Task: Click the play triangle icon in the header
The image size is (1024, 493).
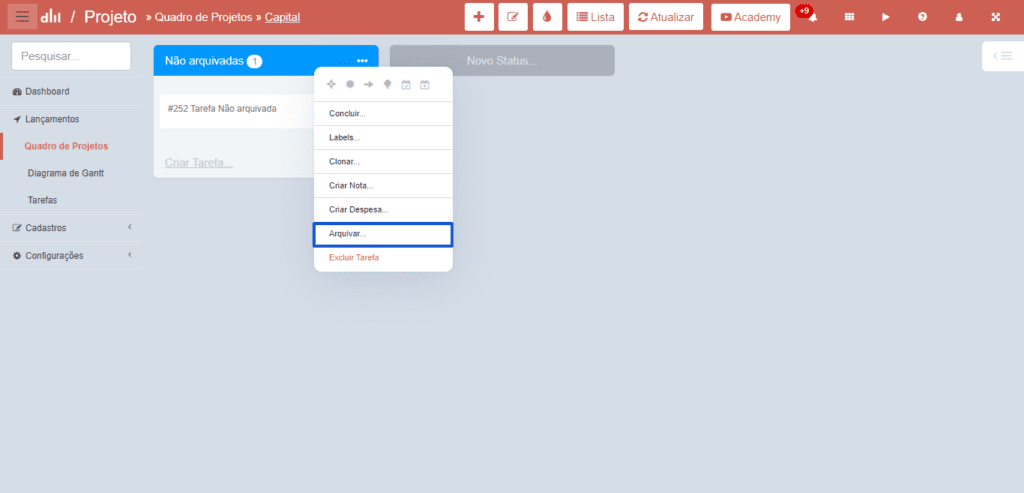Action: tap(886, 18)
